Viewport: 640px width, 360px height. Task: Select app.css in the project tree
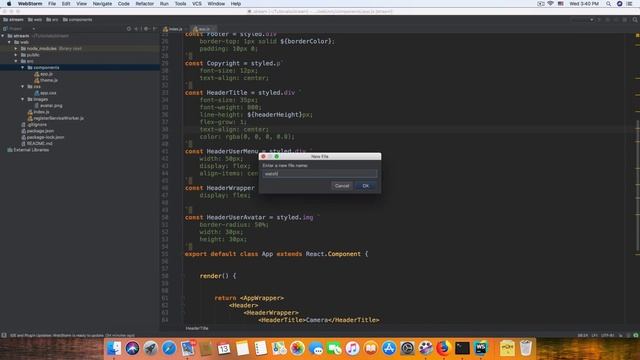pyautogui.click(x=45, y=93)
